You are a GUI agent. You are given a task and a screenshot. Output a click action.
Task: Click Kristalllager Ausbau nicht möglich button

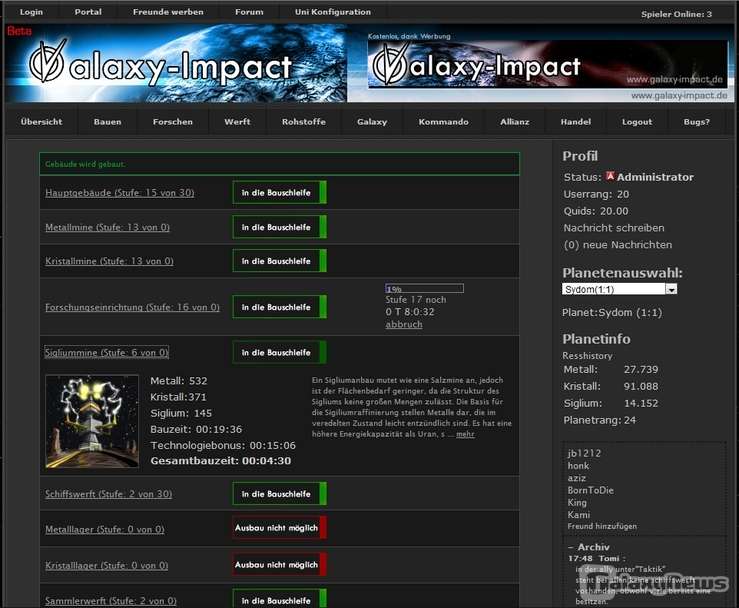[x=279, y=565]
